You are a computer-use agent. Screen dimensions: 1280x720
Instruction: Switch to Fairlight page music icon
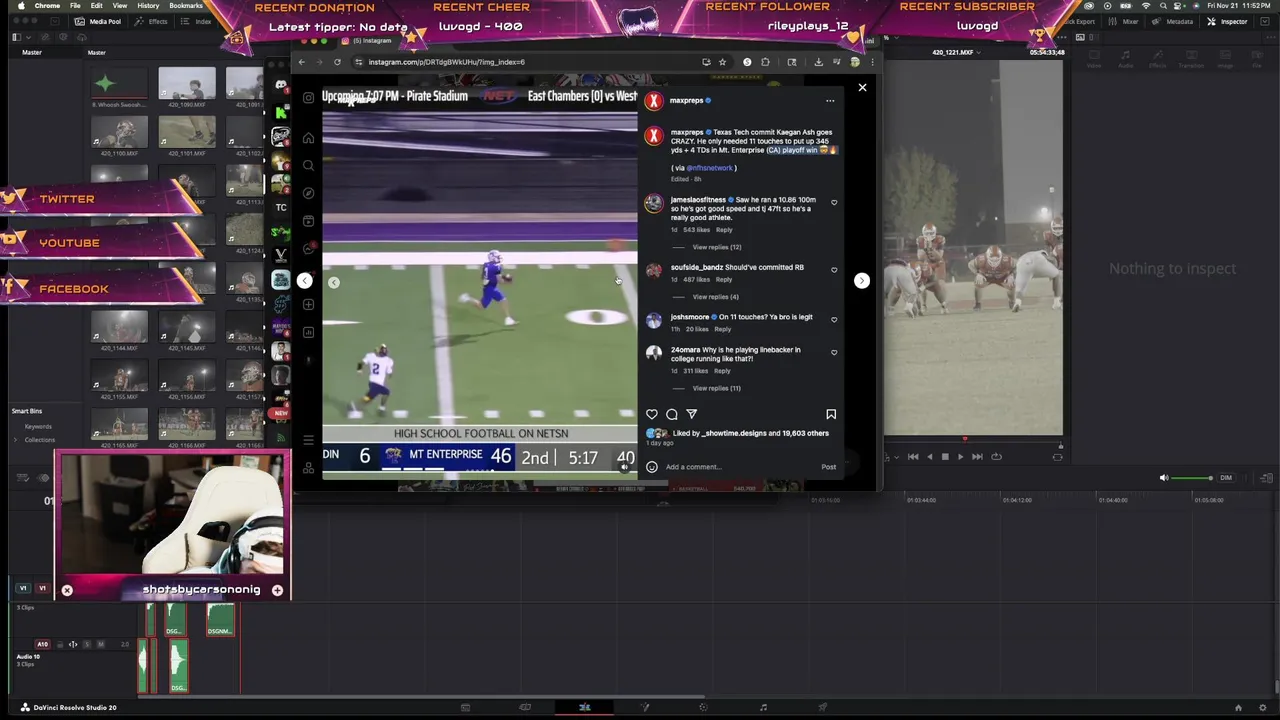coord(763,707)
